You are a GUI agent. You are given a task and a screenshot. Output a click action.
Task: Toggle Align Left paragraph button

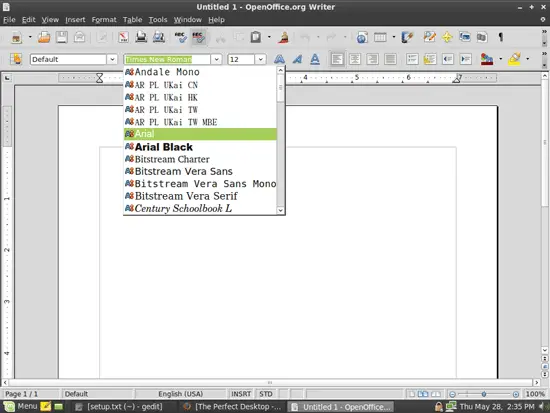pos(337,59)
